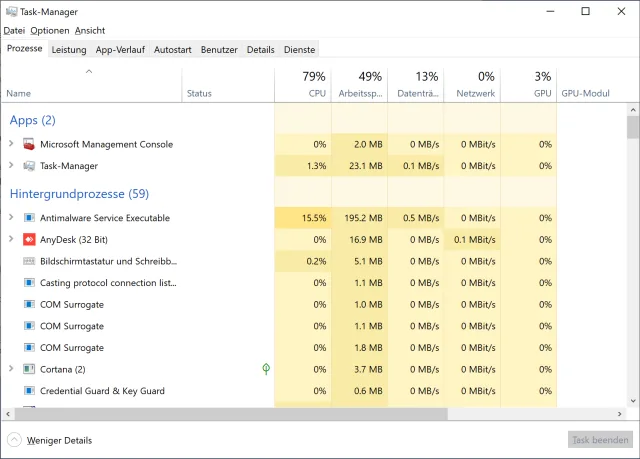Click the Credential Guard & Key Guard icon
The width and height of the screenshot is (640, 459).
tap(28, 391)
